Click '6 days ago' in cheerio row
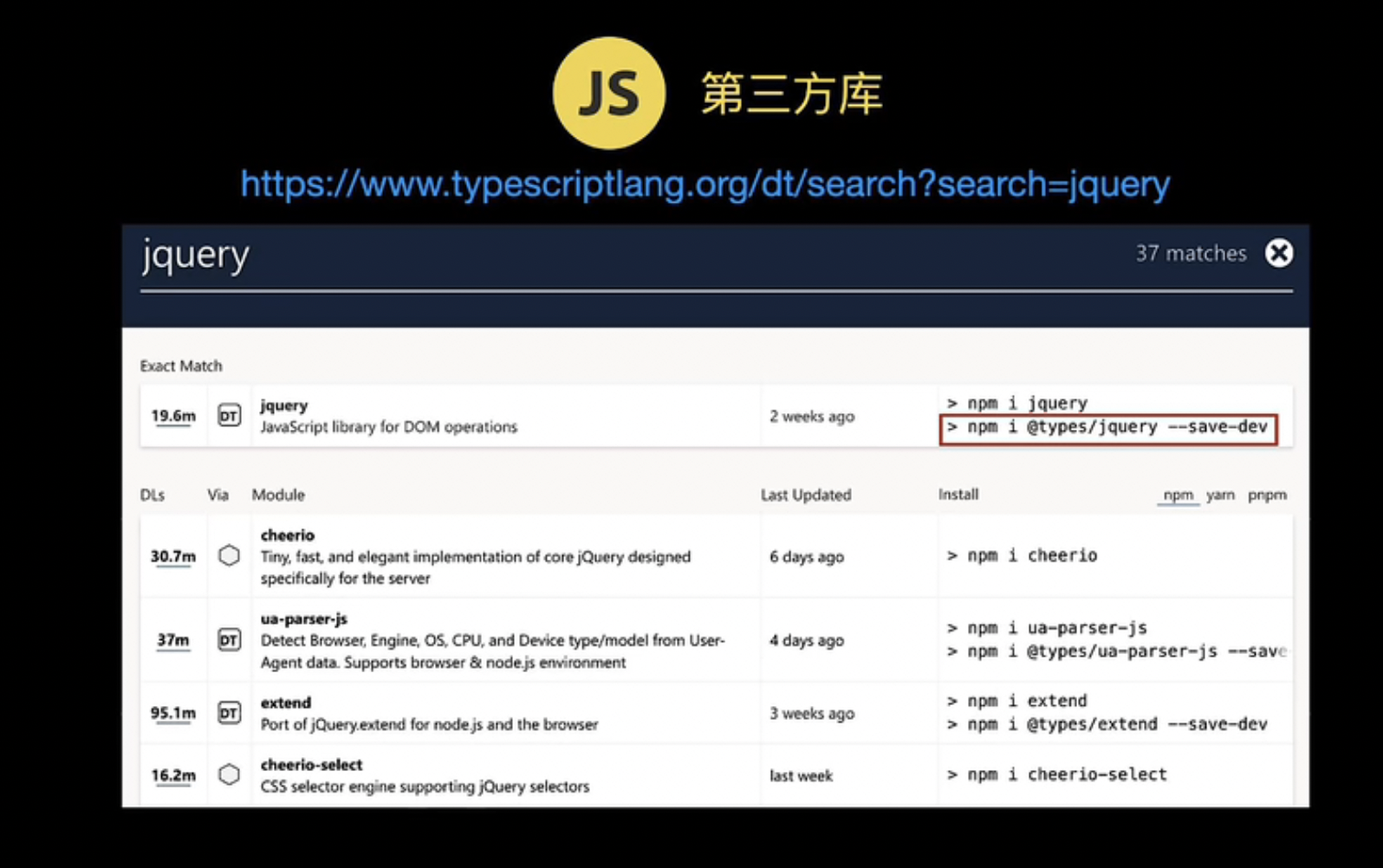This screenshot has height=868, width=1383. pos(807,556)
